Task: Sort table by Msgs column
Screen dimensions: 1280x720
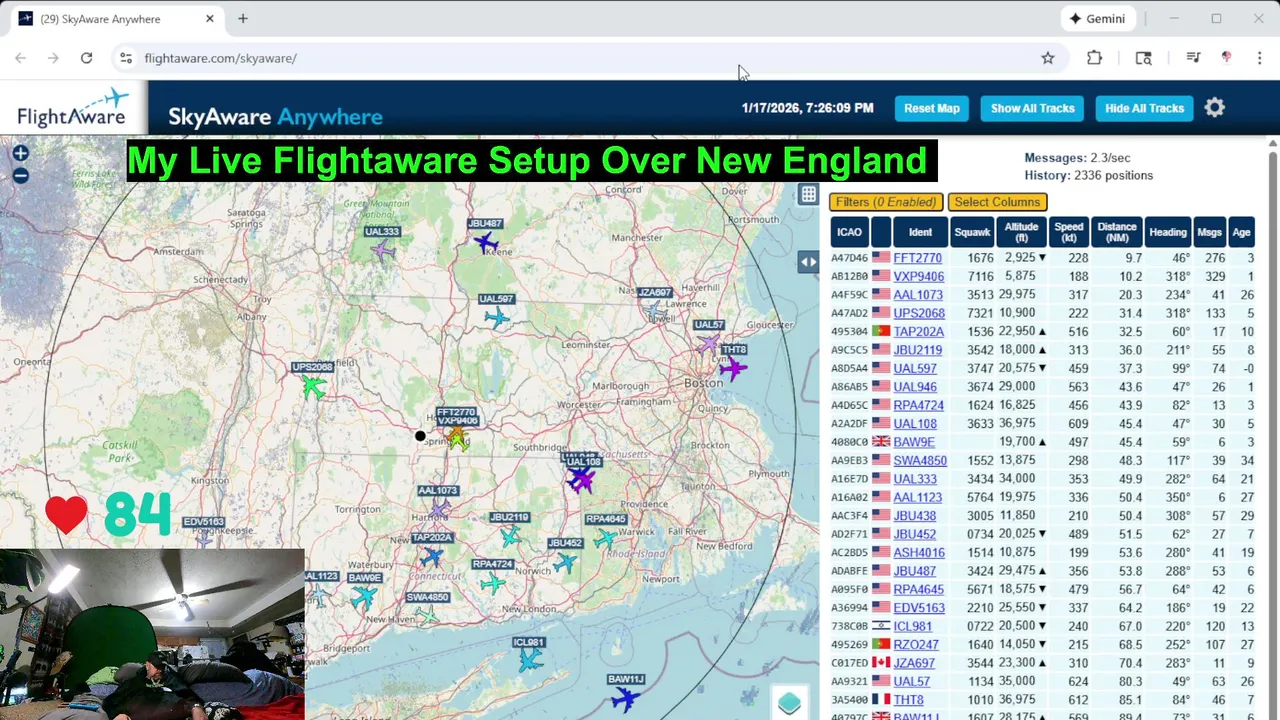Action: tap(1209, 232)
